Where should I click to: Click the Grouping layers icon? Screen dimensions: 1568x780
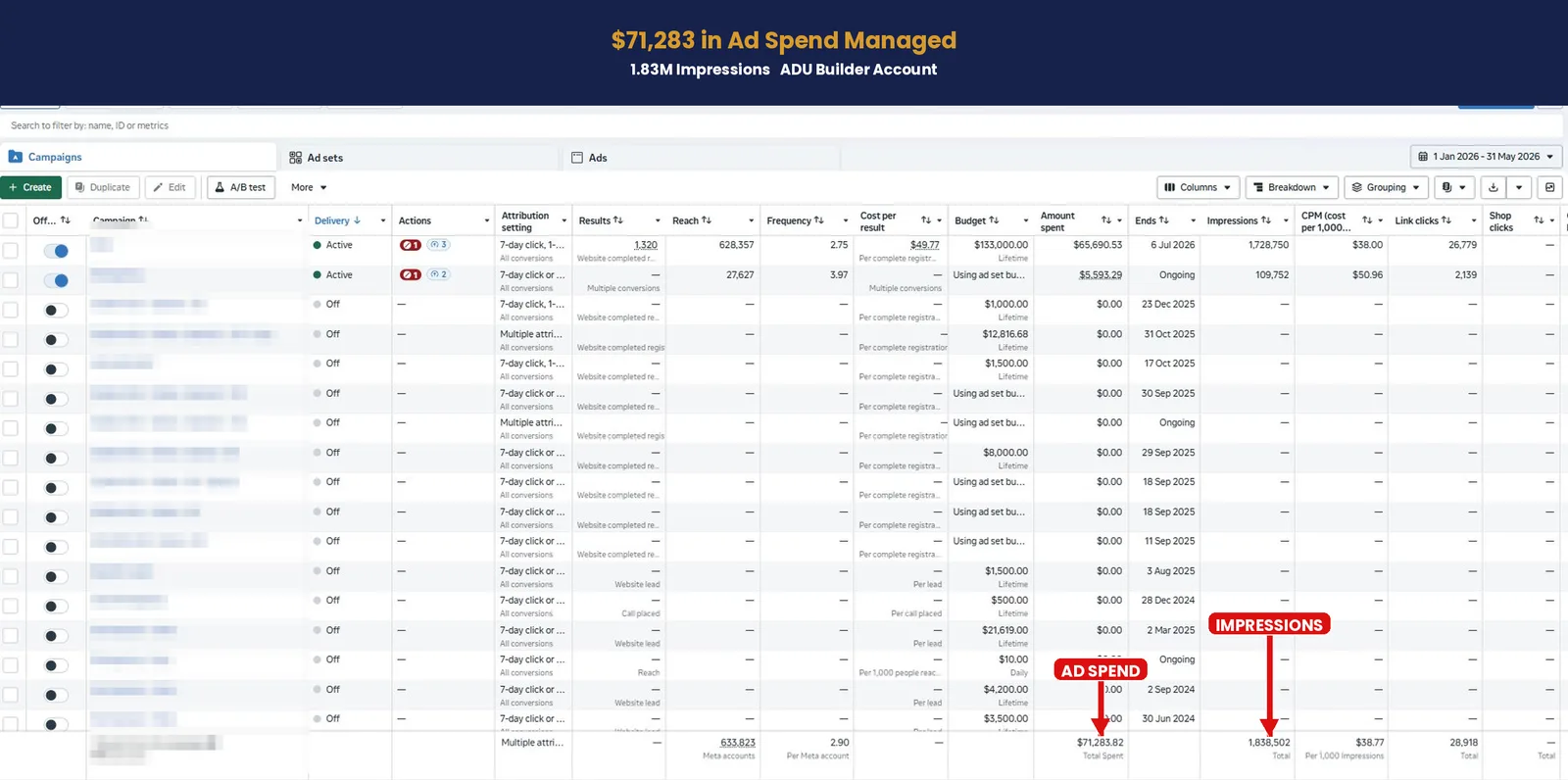click(x=1357, y=187)
